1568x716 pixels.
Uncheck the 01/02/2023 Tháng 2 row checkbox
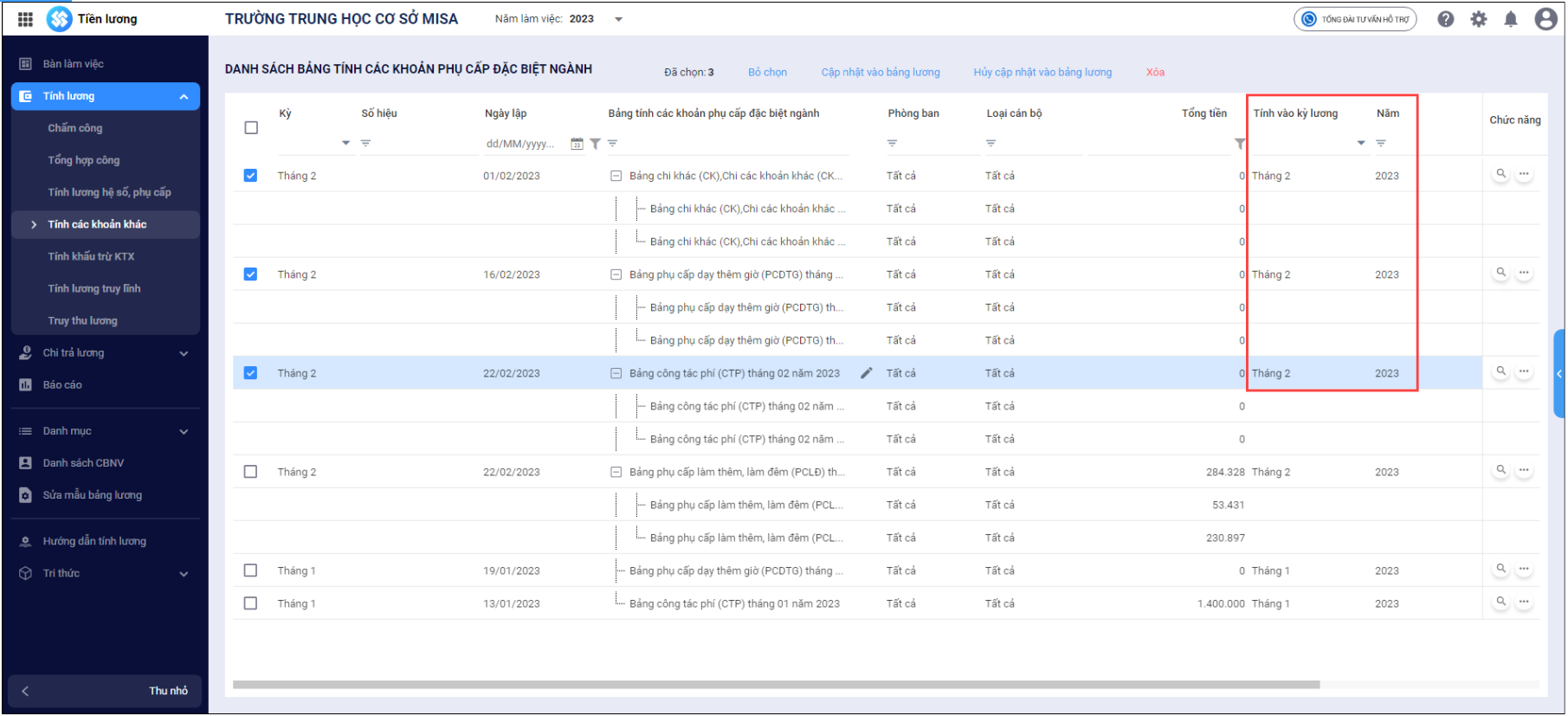click(251, 176)
